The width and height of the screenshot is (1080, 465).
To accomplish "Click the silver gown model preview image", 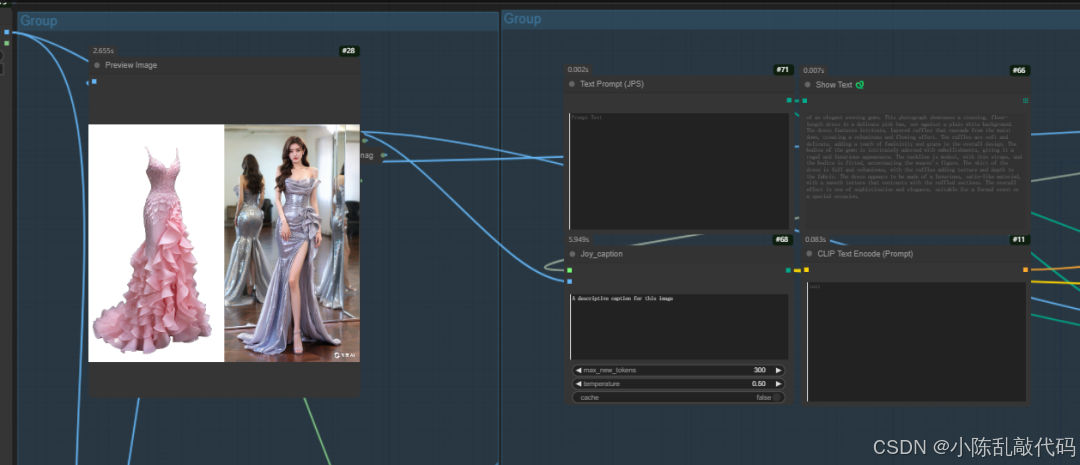I will [292, 242].
